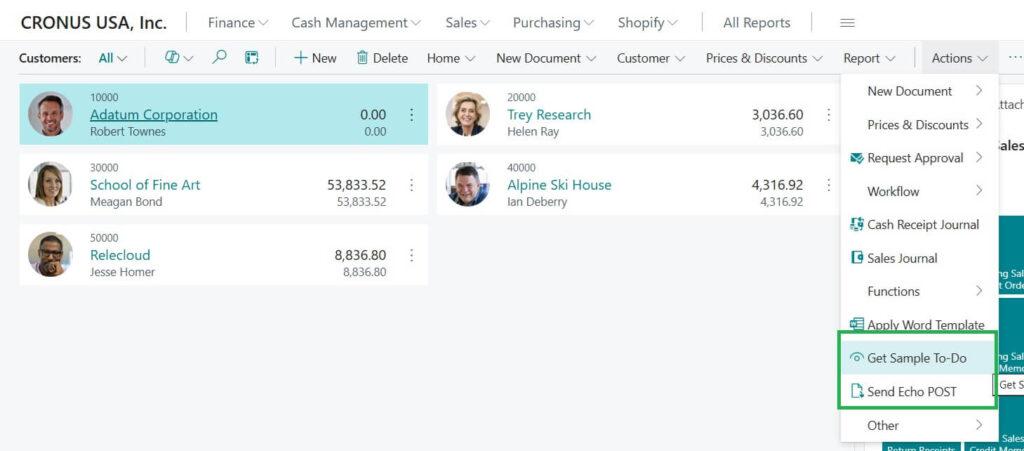Click the Request Approval icon
Viewport: 1024px width, 451px height.
coord(857,158)
